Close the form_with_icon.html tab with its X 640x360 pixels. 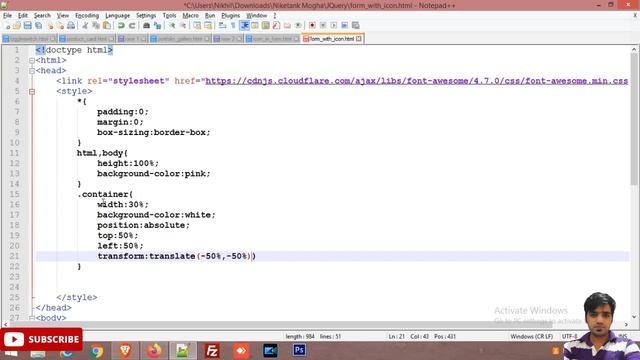358,39
